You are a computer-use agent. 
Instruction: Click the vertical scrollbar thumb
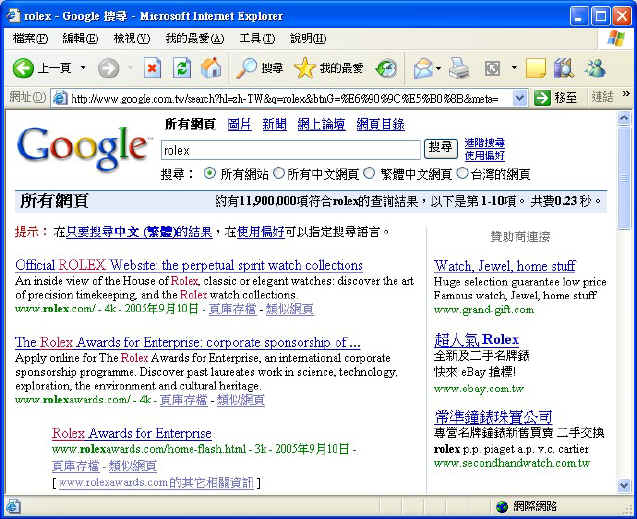pos(624,178)
